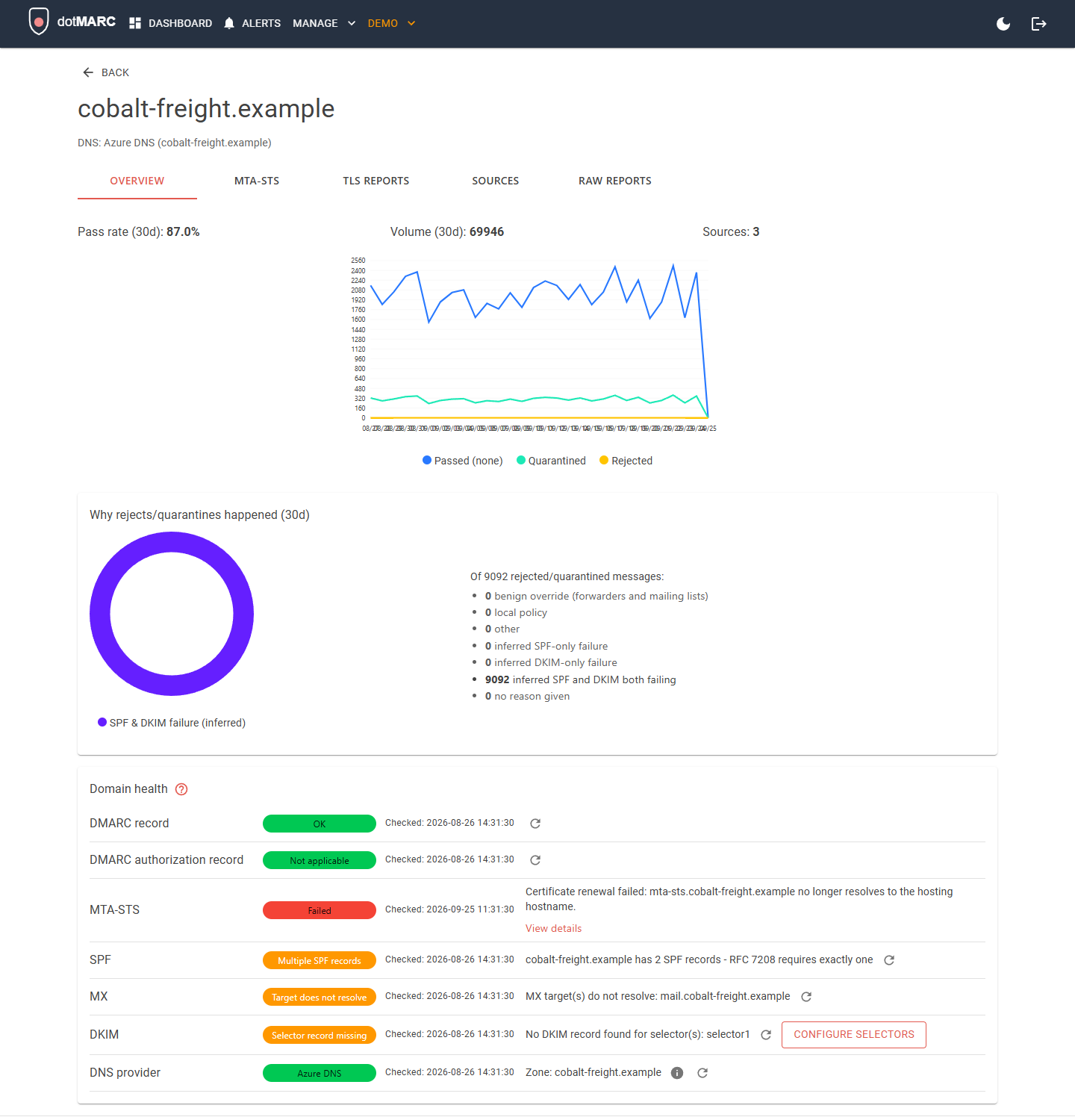Click the '9092 inferred SPF and DKIM both failing' line
1075x1120 pixels.
[581, 679]
